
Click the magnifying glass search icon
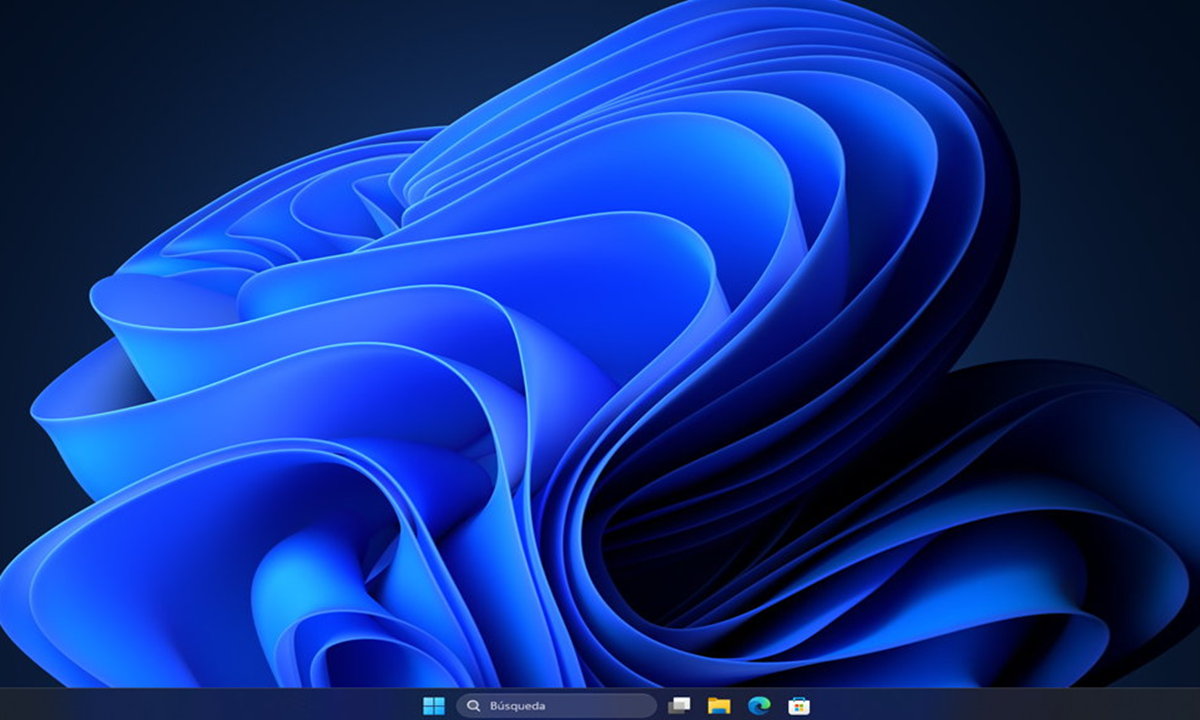tap(474, 706)
